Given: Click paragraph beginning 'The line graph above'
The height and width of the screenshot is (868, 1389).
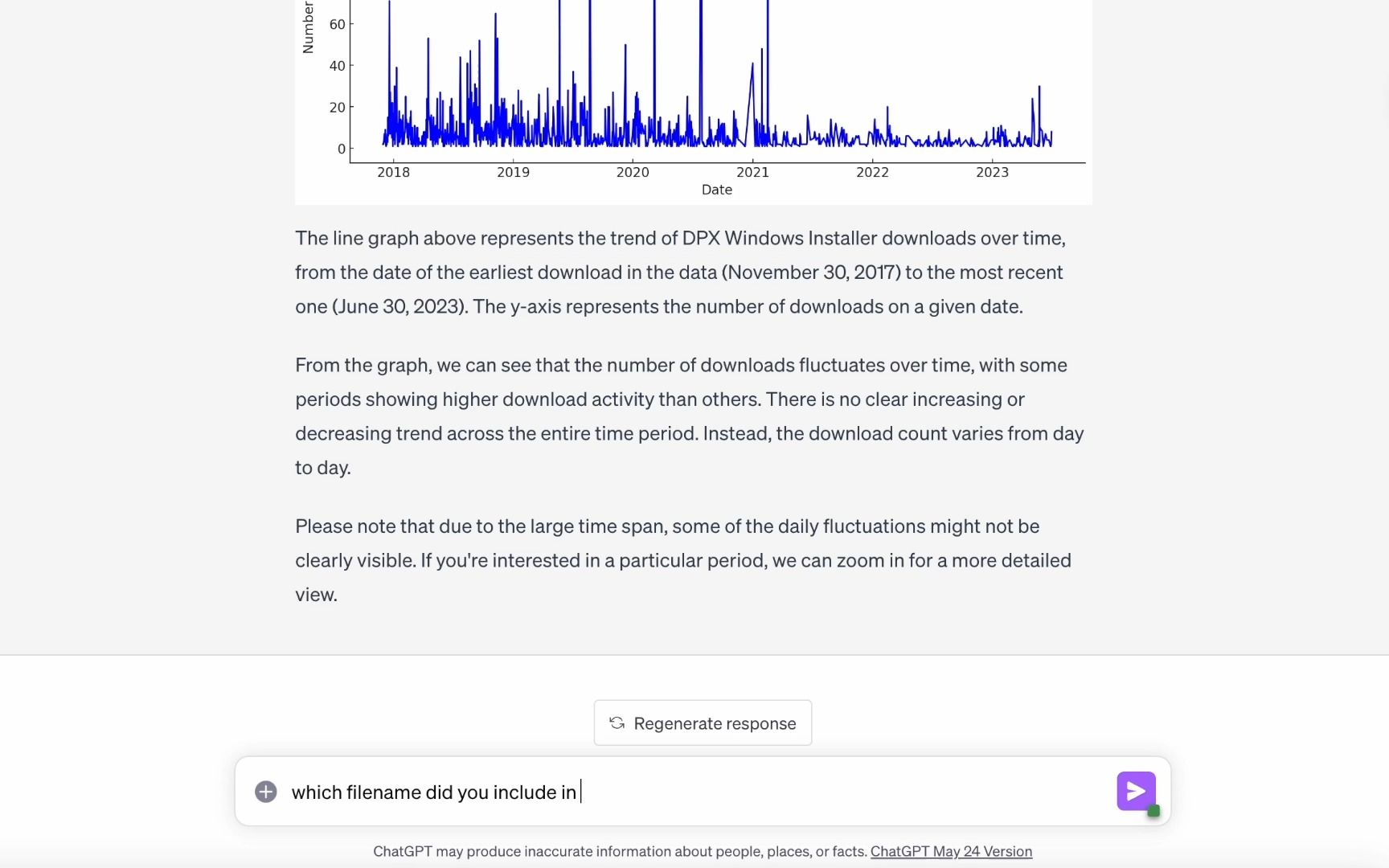Looking at the screenshot, I should [681, 272].
